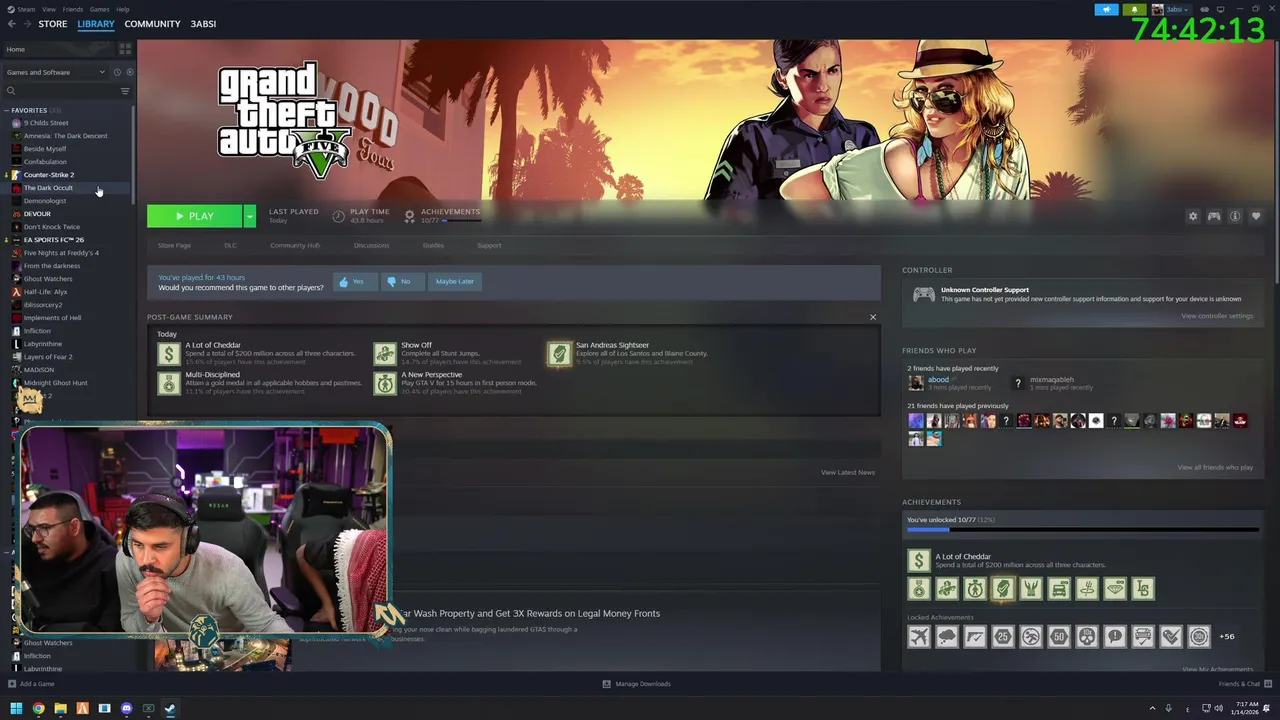This screenshot has width=1280, height=720.
Task: Click the library search magnifier icon
Action: [11, 91]
